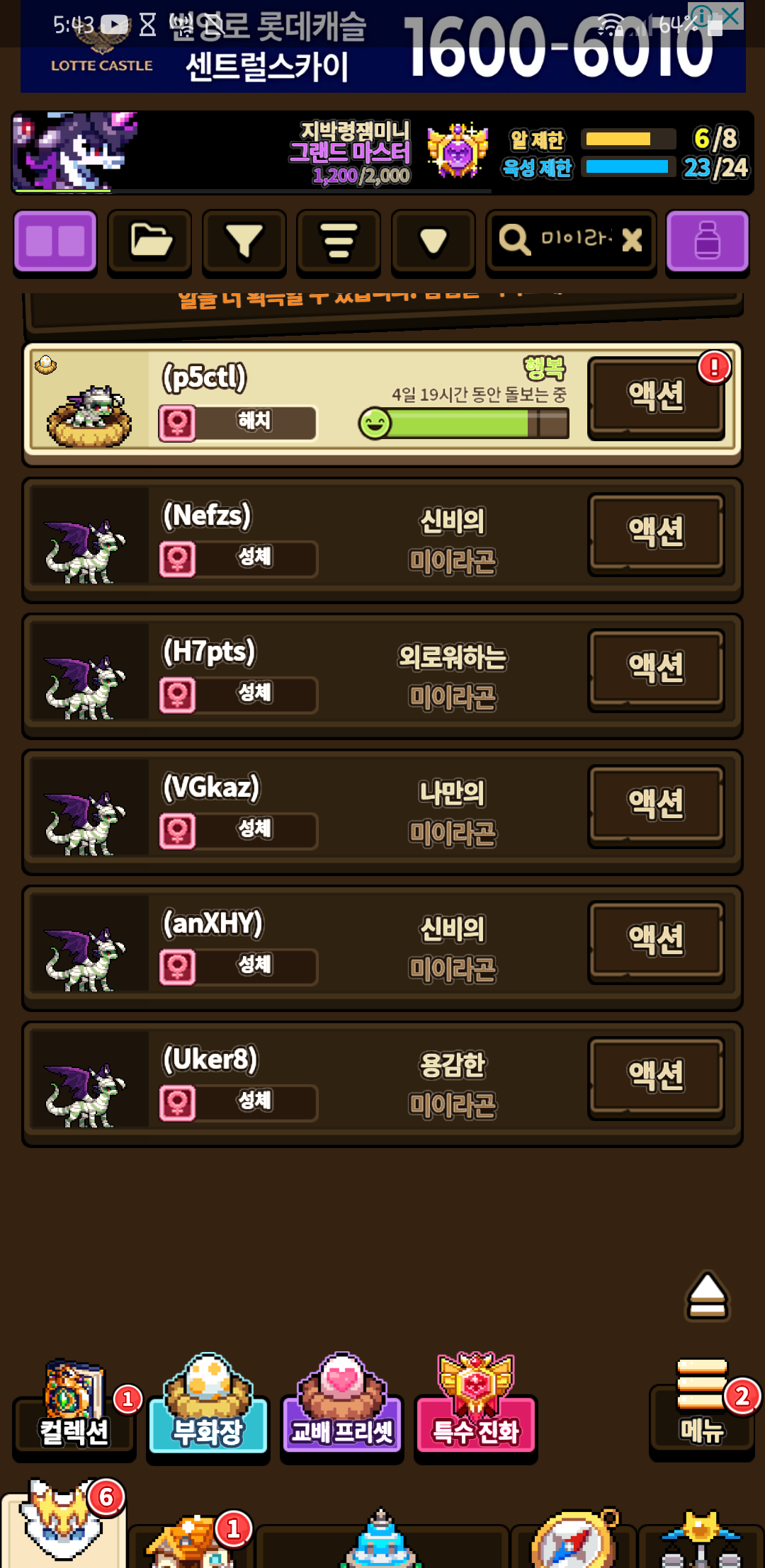
Task: Tap 액션 button for Nefzs dragon
Action: [x=657, y=532]
